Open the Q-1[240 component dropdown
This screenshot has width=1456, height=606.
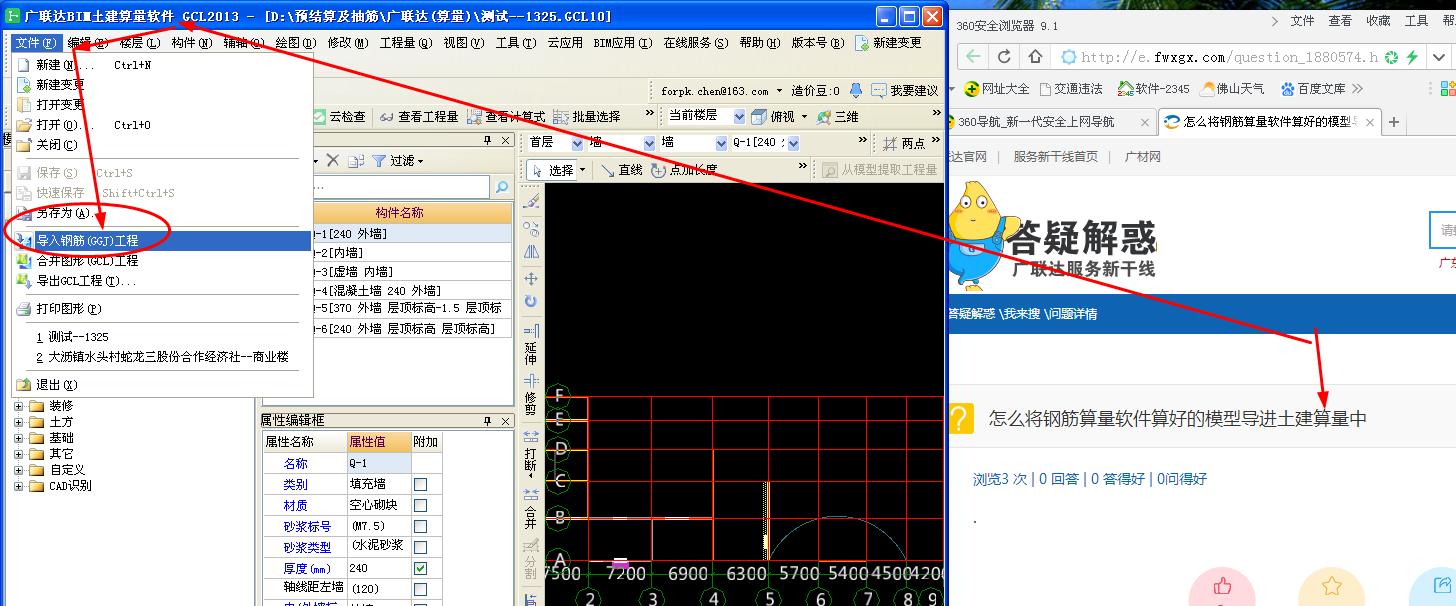tap(793, 143)
